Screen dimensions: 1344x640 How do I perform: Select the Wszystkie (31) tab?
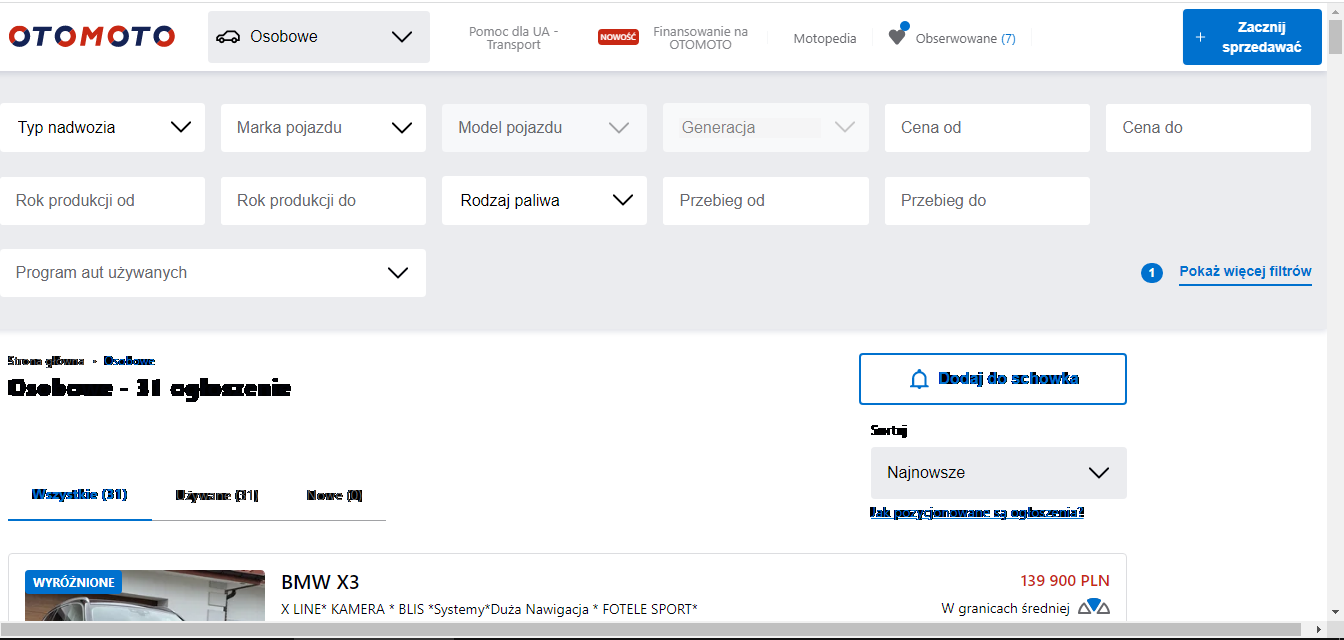tap(80, 494)
